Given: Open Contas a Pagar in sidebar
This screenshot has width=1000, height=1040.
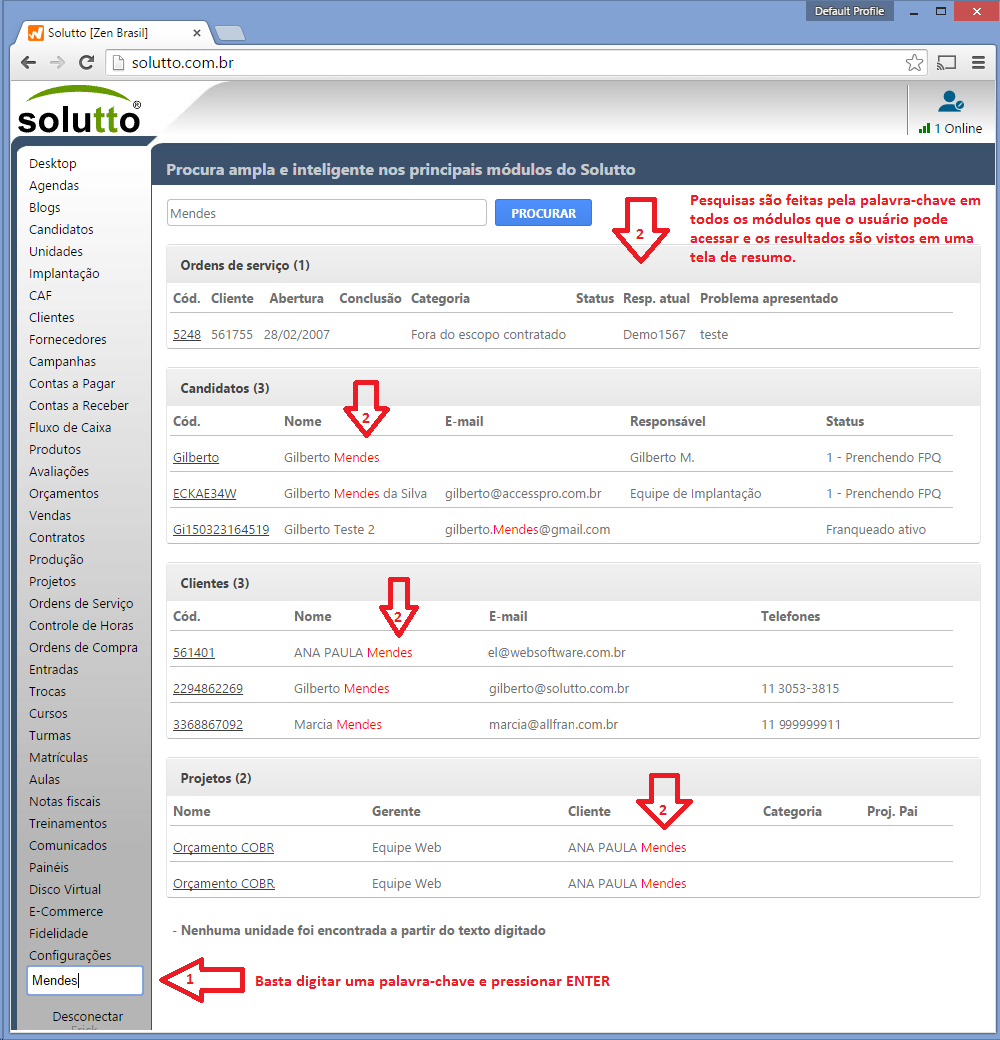Looking at the screenshot, I should tap(72, 383).
